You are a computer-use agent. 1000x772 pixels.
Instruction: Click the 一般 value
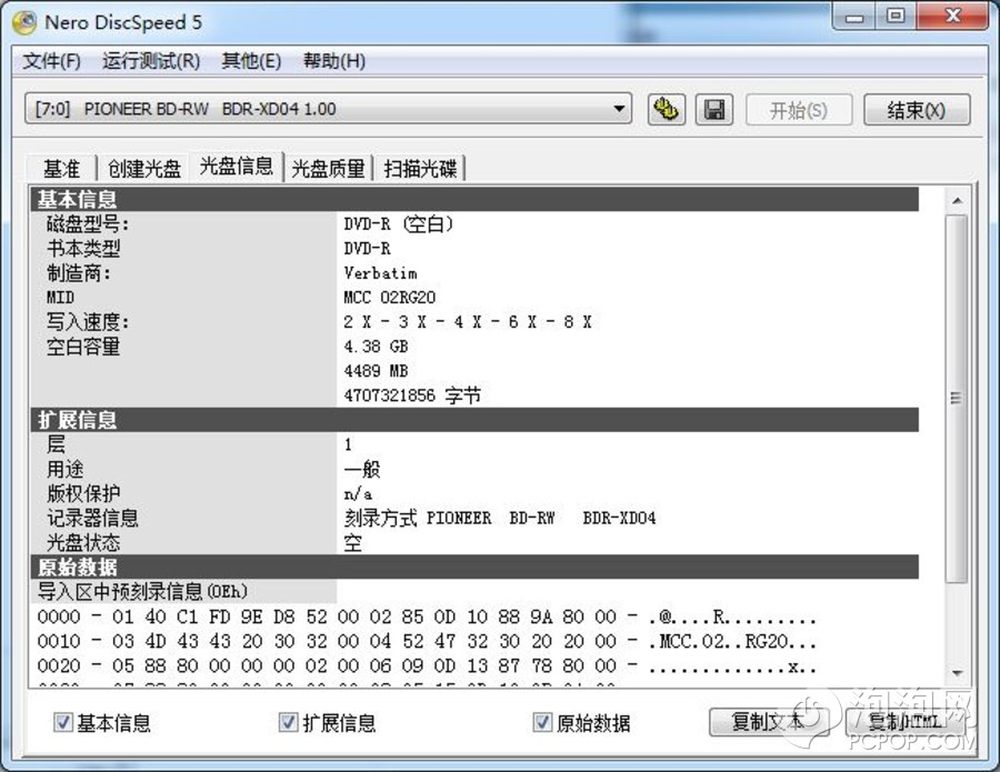pos(362,469)
